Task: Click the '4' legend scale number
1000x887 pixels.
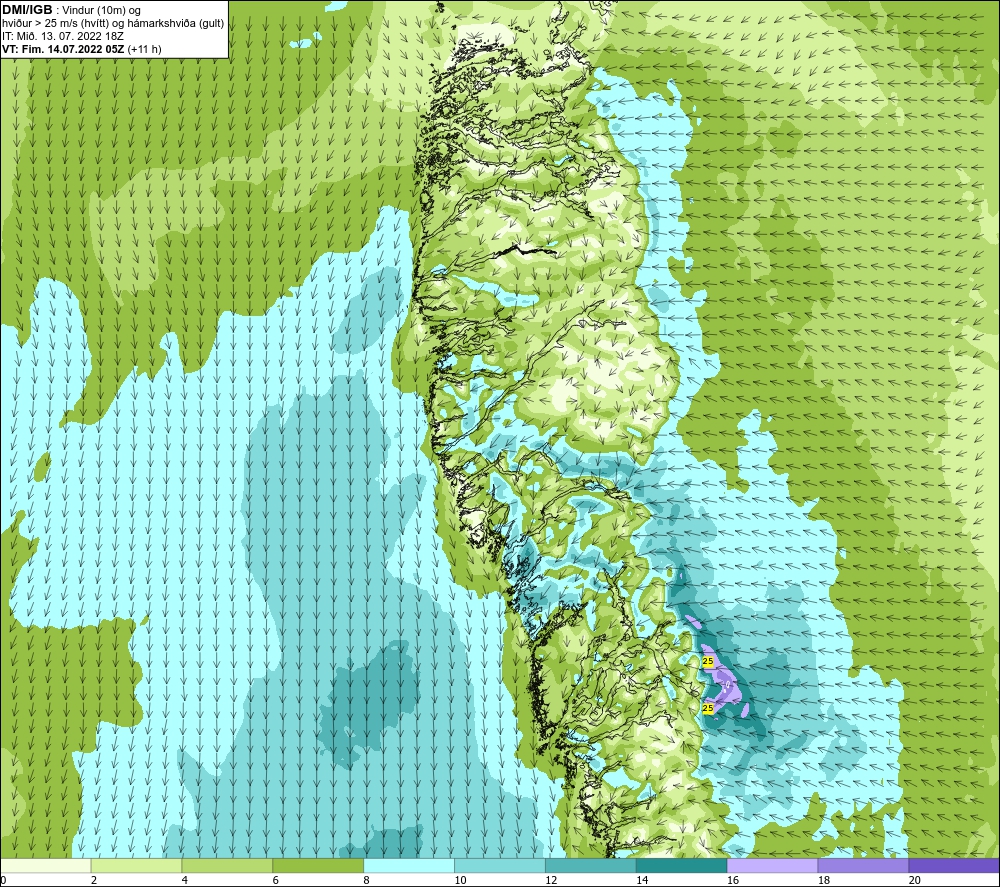Action: 185,880
